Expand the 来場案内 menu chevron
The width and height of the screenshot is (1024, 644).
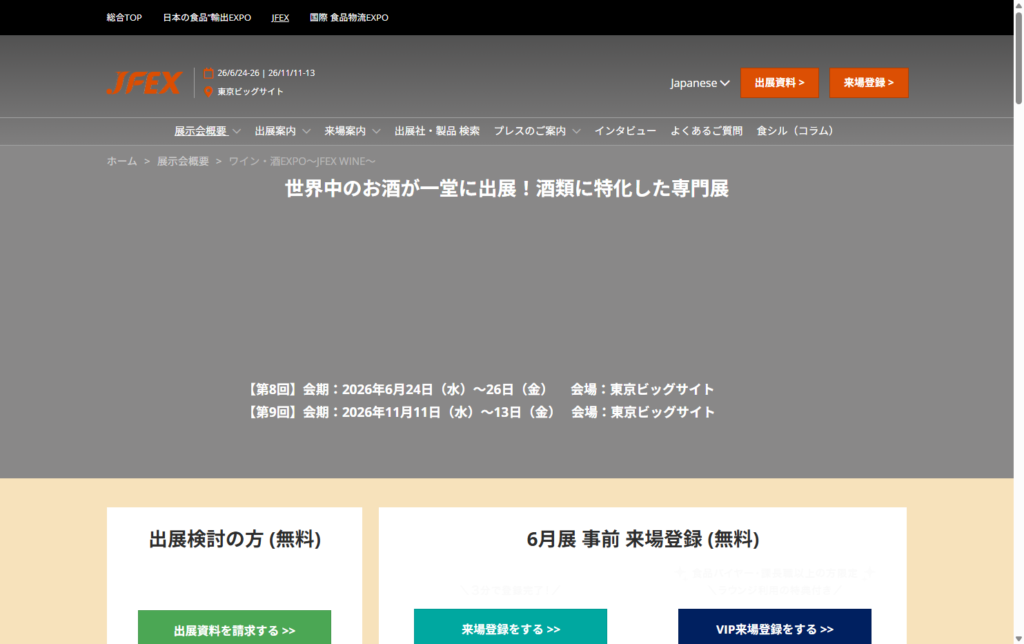(x=376, y=131)
